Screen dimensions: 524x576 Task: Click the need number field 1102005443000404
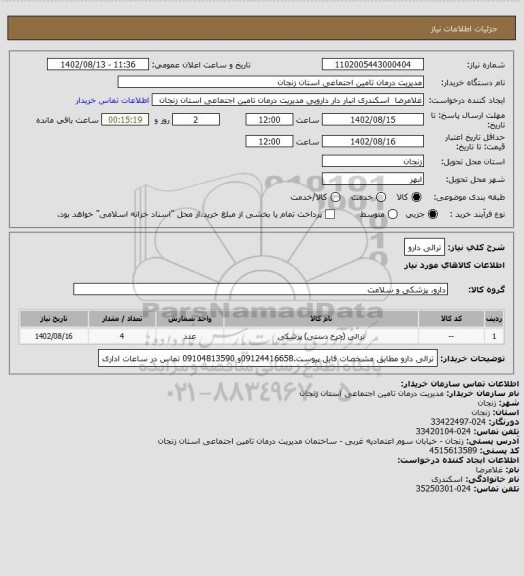pos(373,64)
